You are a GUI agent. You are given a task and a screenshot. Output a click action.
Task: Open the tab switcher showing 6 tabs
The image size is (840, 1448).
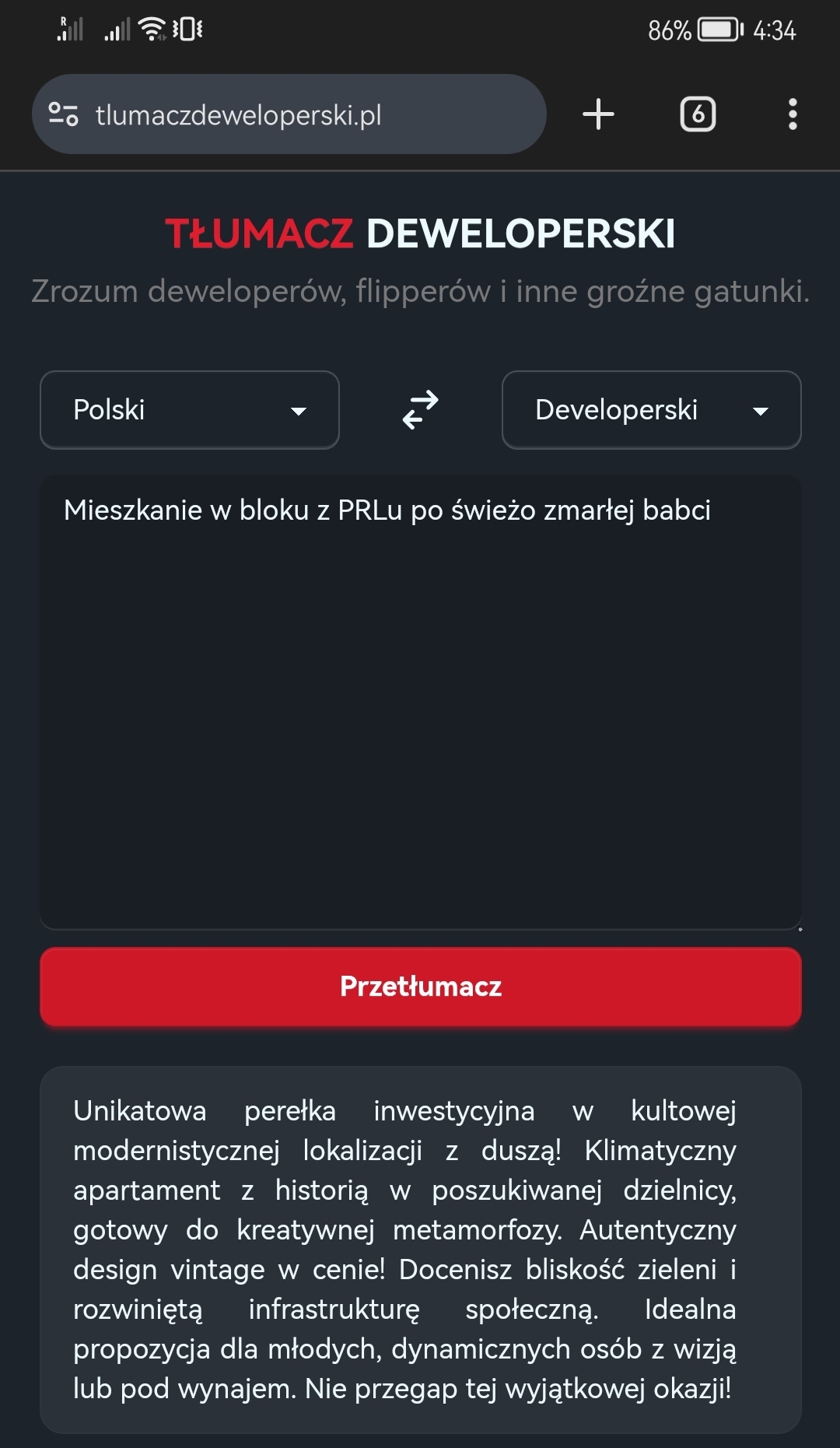point(698,114)
